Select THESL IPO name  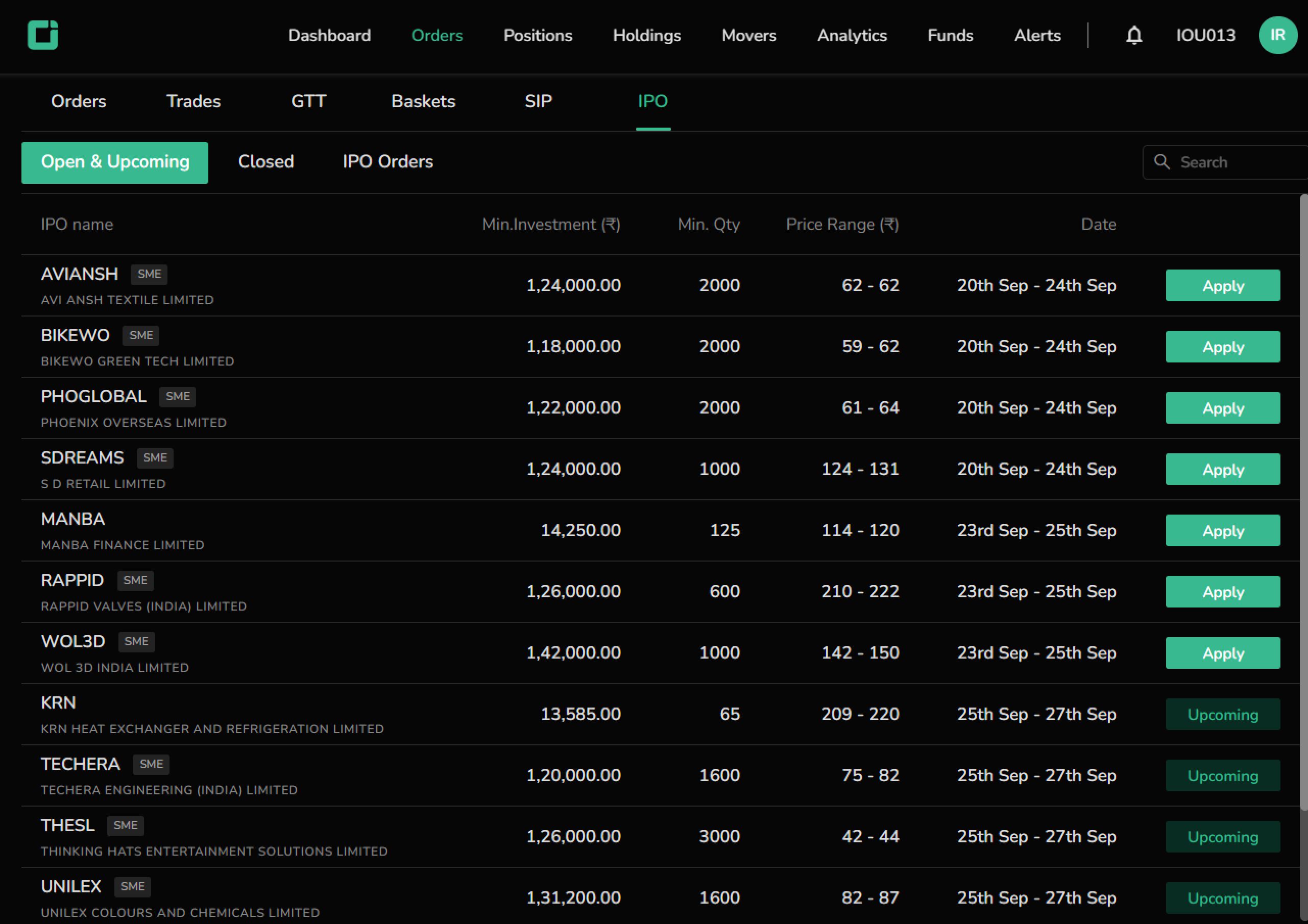click(x=67, y=825)
